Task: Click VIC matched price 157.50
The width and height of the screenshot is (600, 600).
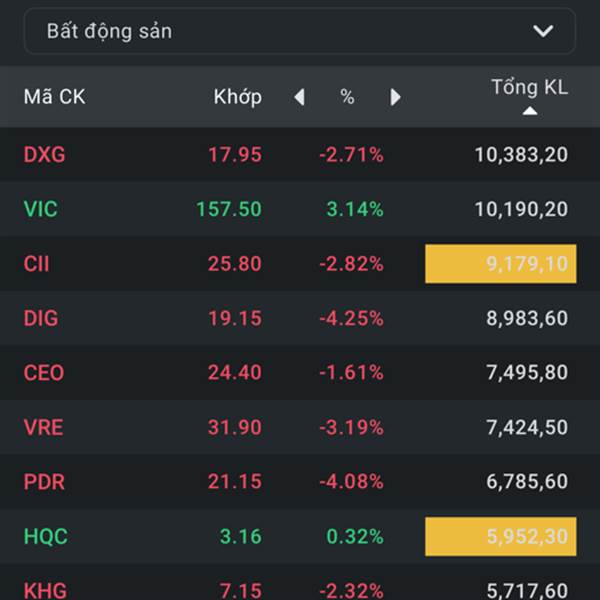Action: point(229,209)
